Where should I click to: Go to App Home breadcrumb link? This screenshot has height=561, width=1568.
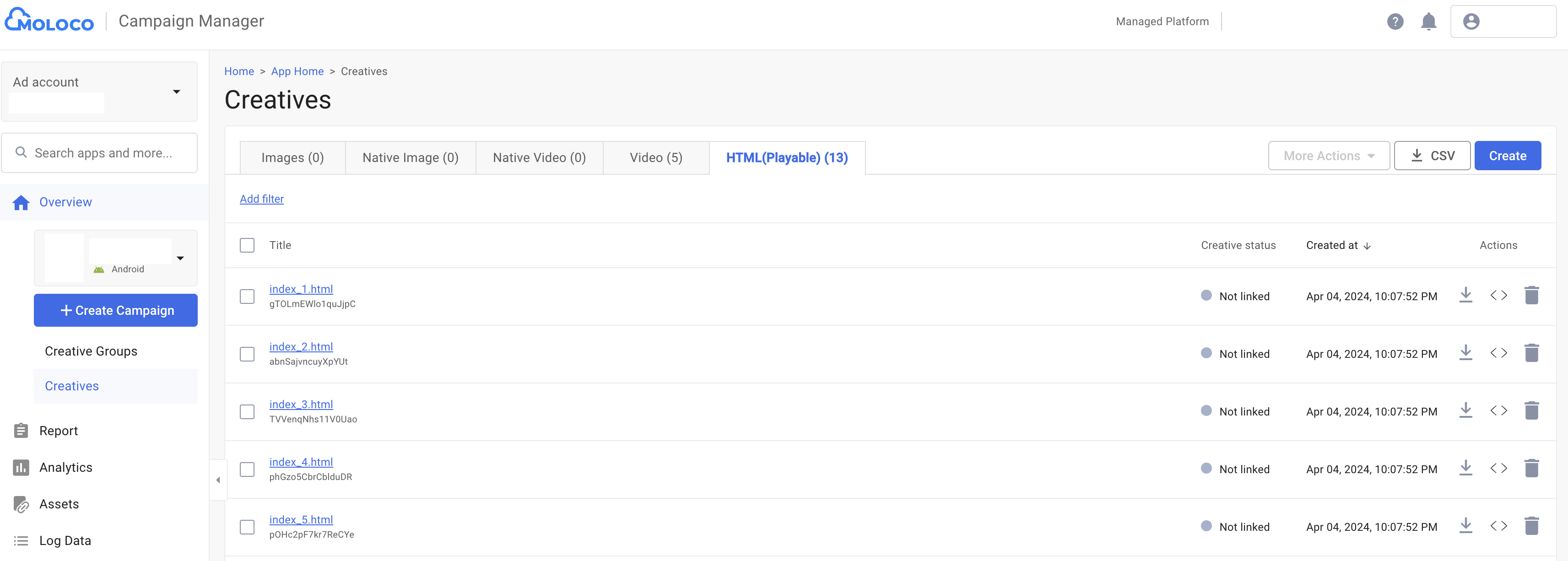[297, 71]
